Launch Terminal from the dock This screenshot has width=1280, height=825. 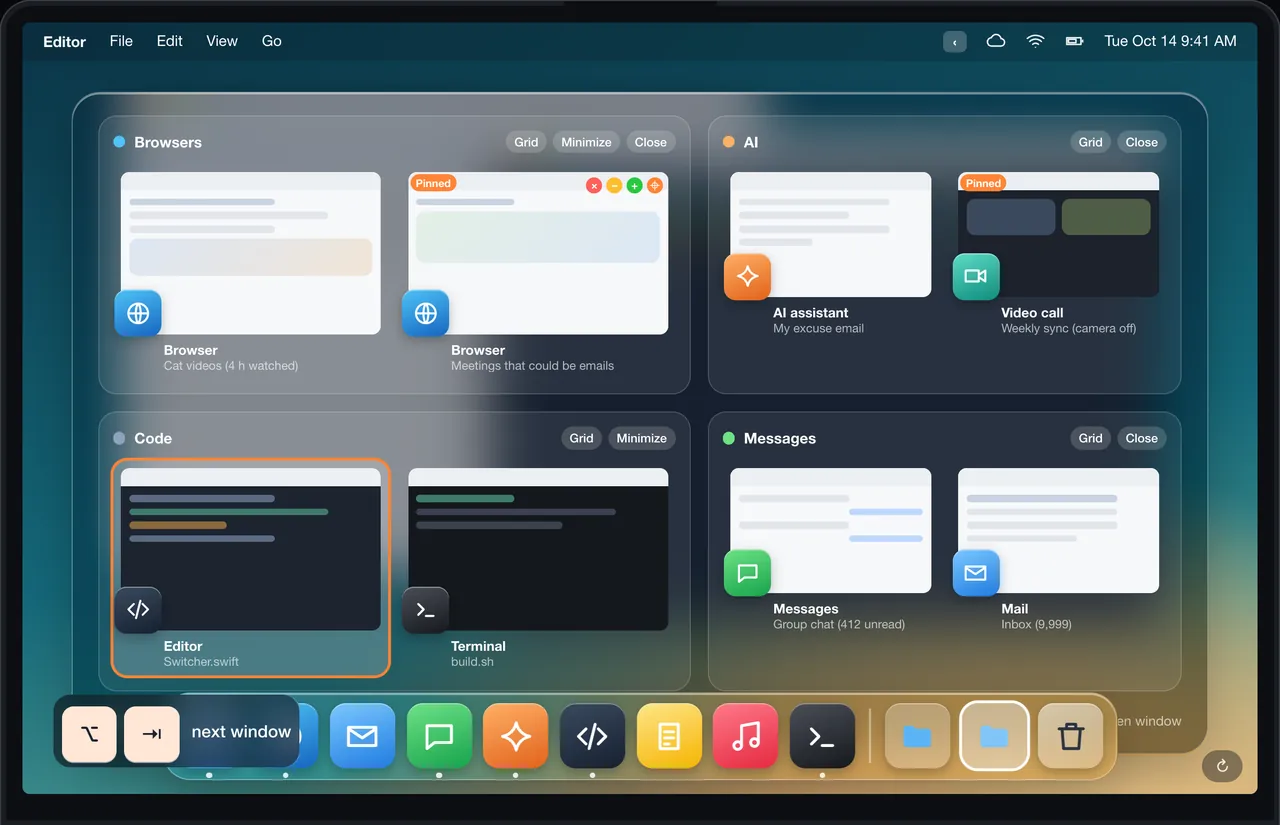tap(822, 737)
